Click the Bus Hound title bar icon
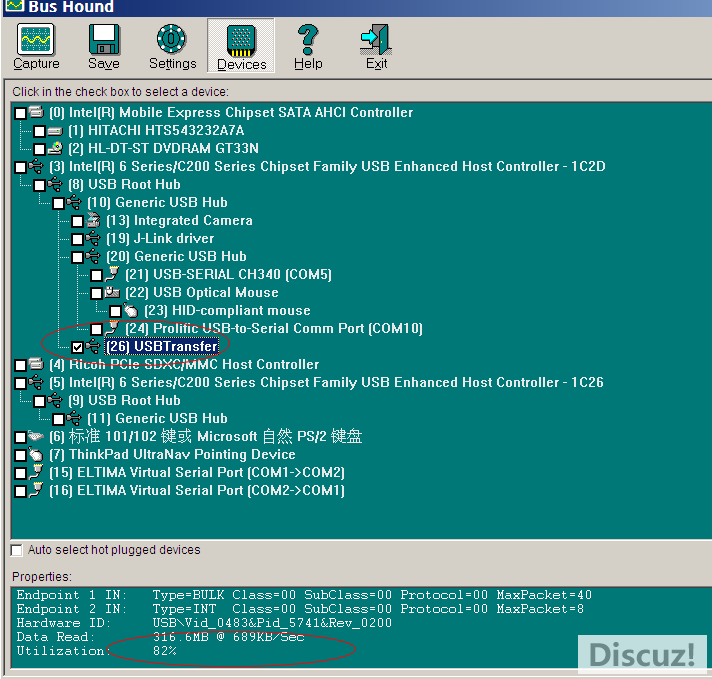 14,6
